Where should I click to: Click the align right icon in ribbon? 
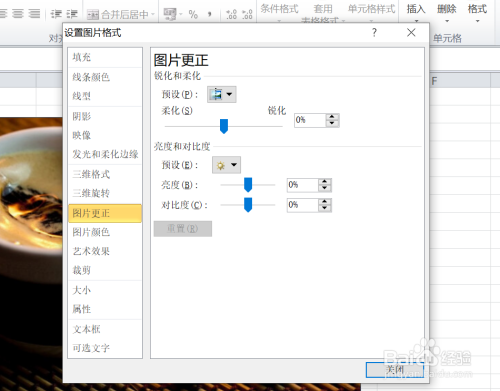tap(34, 14)
